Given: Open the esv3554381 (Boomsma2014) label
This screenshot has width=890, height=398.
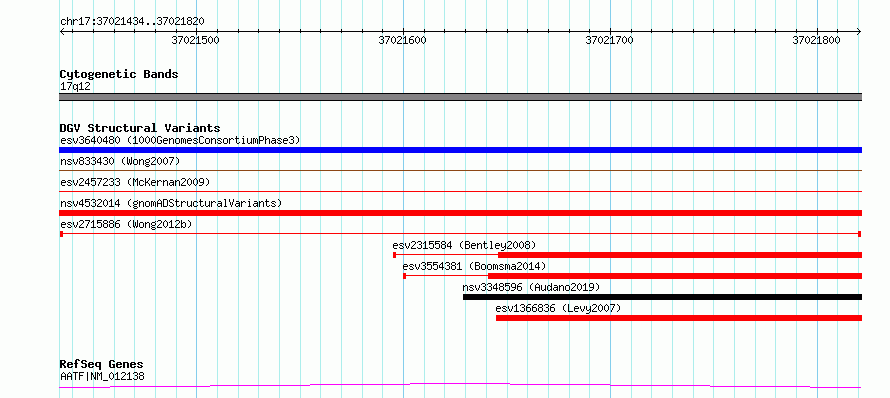Looking at the screenshot, I should tap(475, 266).
